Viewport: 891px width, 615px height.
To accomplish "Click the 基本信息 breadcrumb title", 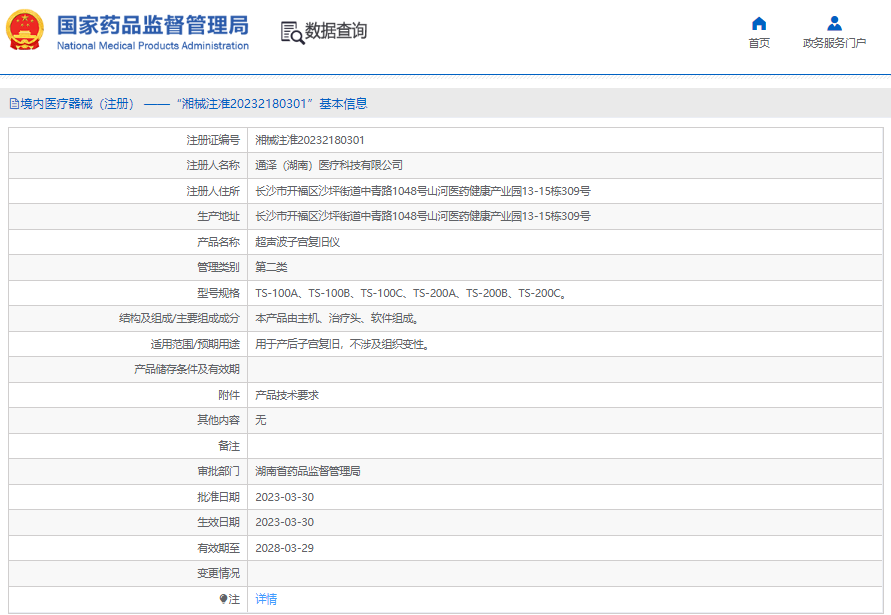I will [343, 104].
